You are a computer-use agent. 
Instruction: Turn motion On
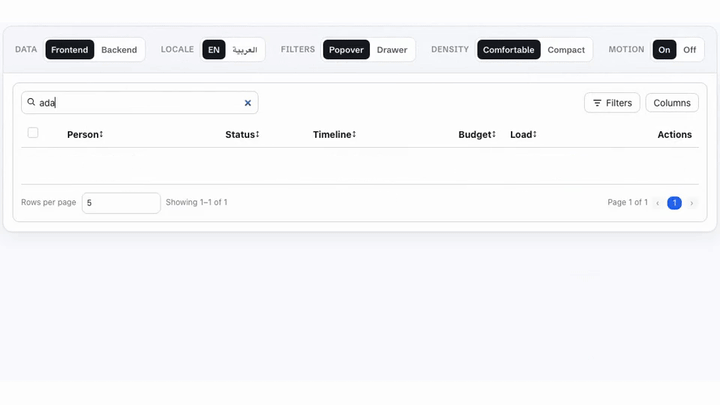pyautogui.click(x=664, y=50)
